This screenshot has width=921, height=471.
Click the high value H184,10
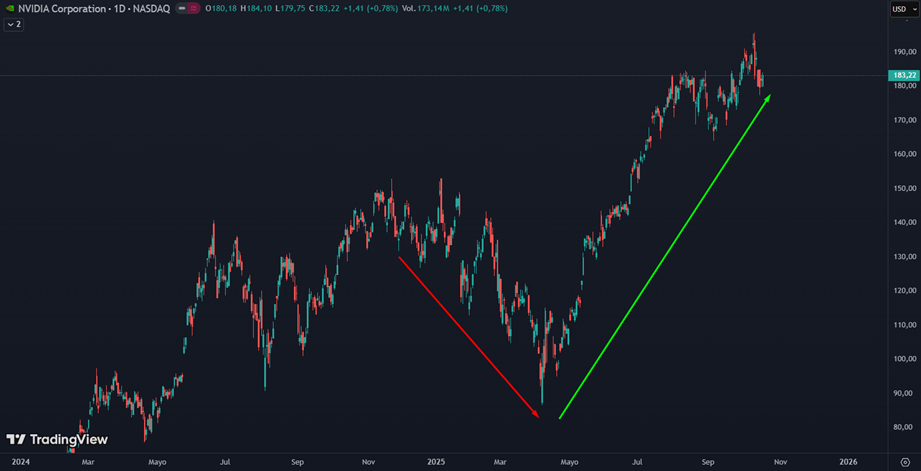(x=256, y=9)
